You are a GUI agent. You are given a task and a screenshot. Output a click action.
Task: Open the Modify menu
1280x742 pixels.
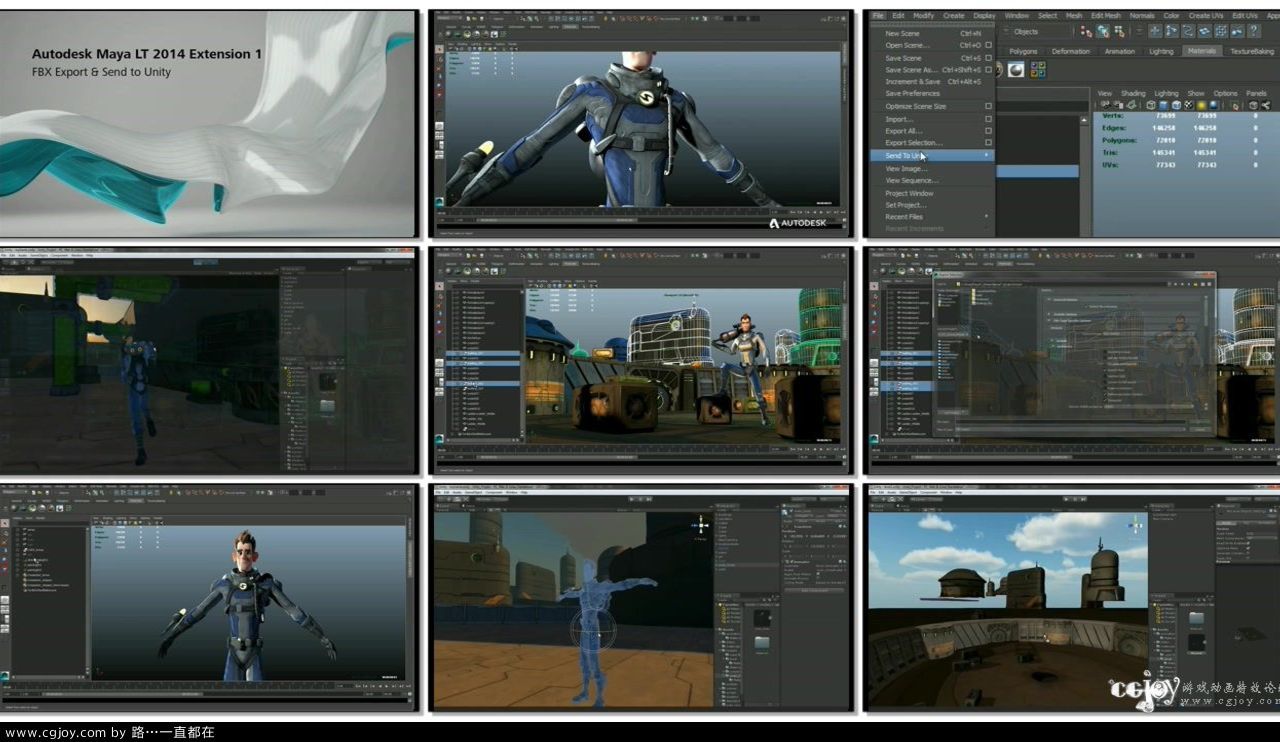click(x=924, y=15)
